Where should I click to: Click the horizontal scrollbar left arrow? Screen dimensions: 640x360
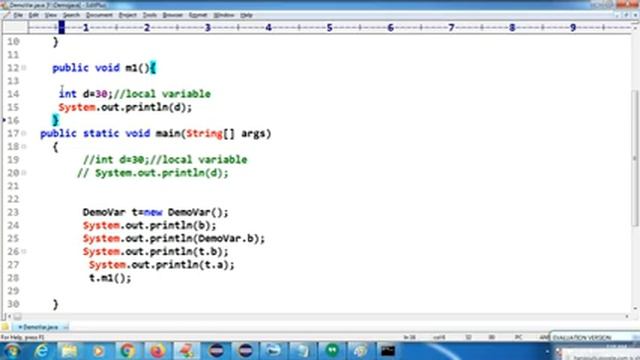pos(9,316)
